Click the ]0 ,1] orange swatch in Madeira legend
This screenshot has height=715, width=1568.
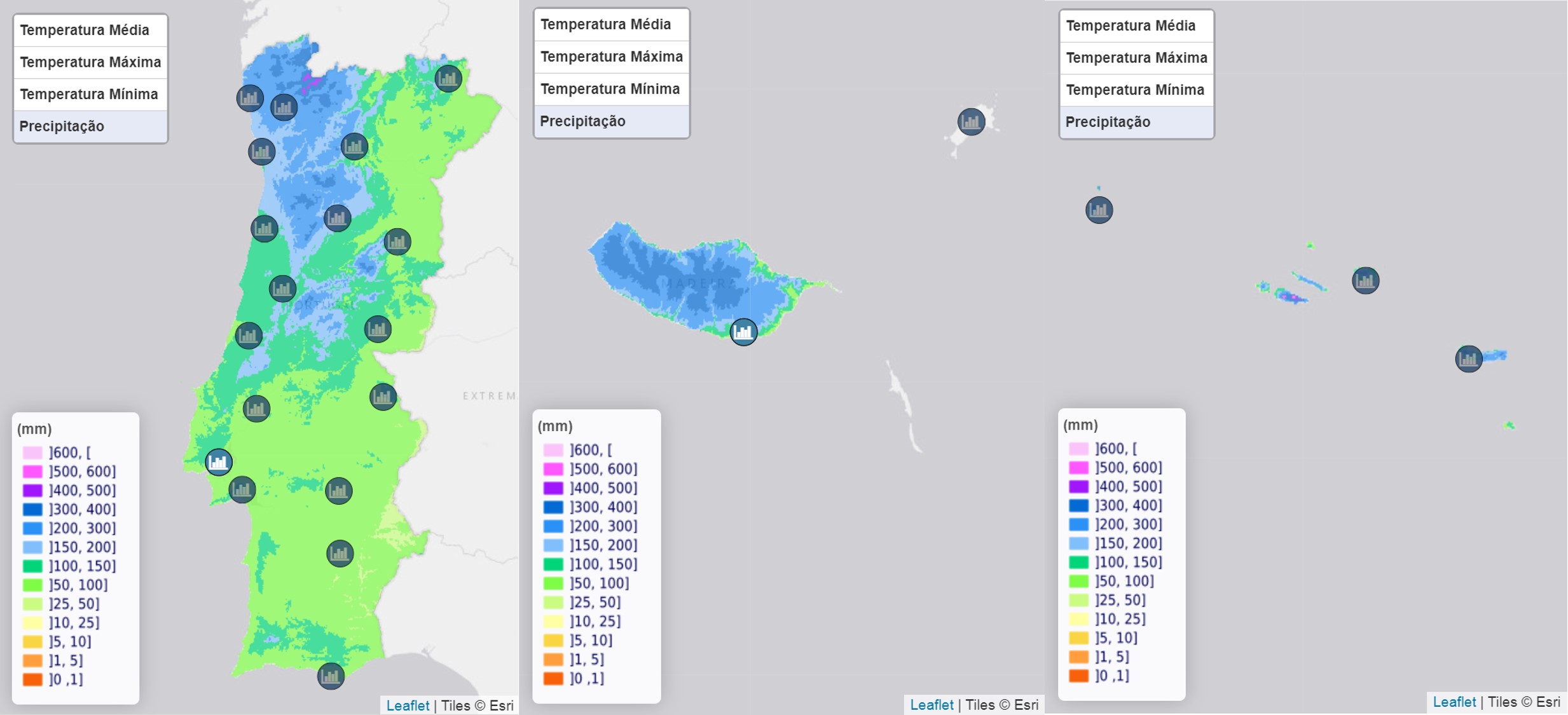(x=553, y=678)
